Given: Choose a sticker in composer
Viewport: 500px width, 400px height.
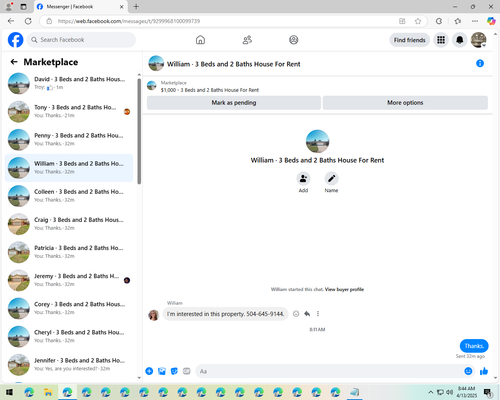Looking at the screenshot, I should (x=174, y=371).
